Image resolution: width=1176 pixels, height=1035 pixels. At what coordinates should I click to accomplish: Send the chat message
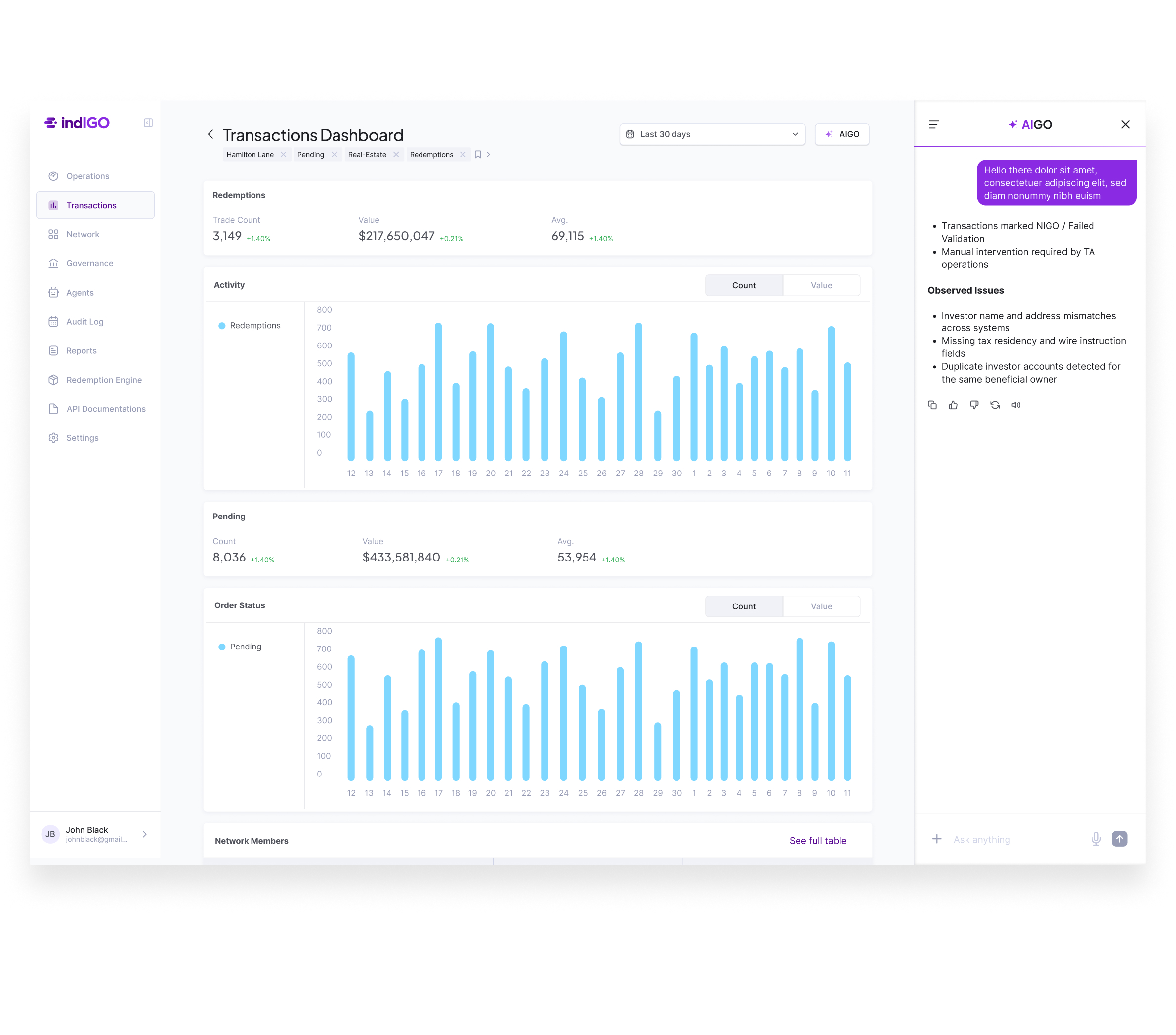pyautogui.click(x=1120, y=839)
